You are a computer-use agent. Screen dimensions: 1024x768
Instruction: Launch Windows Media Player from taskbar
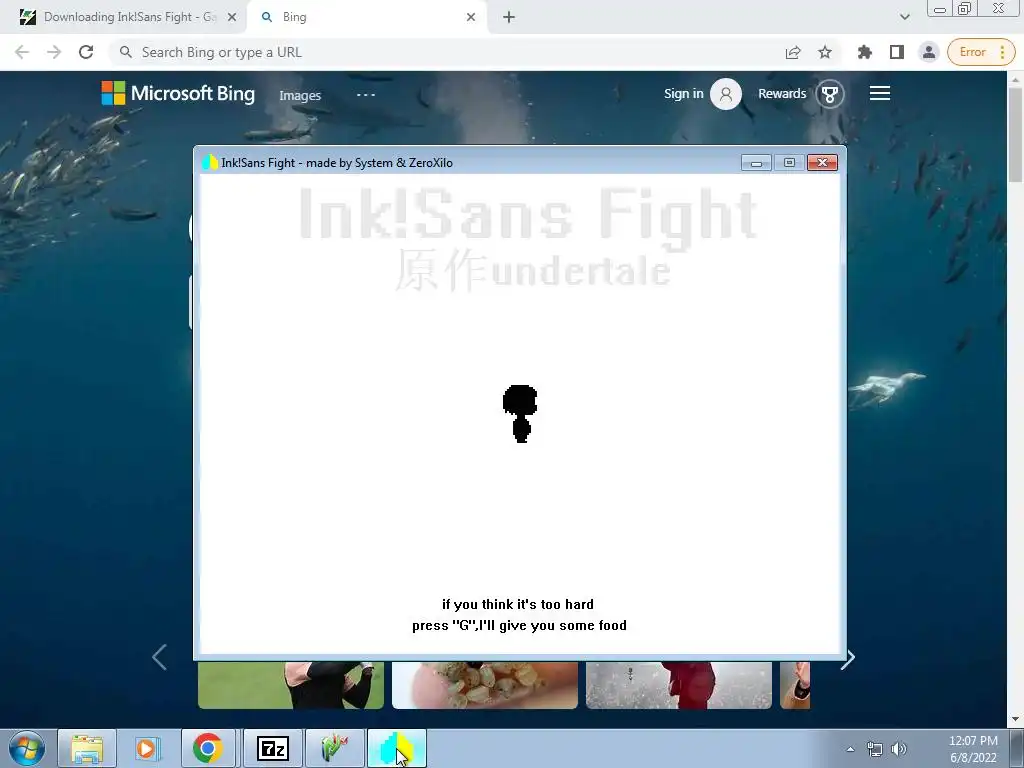click(148, 748)
